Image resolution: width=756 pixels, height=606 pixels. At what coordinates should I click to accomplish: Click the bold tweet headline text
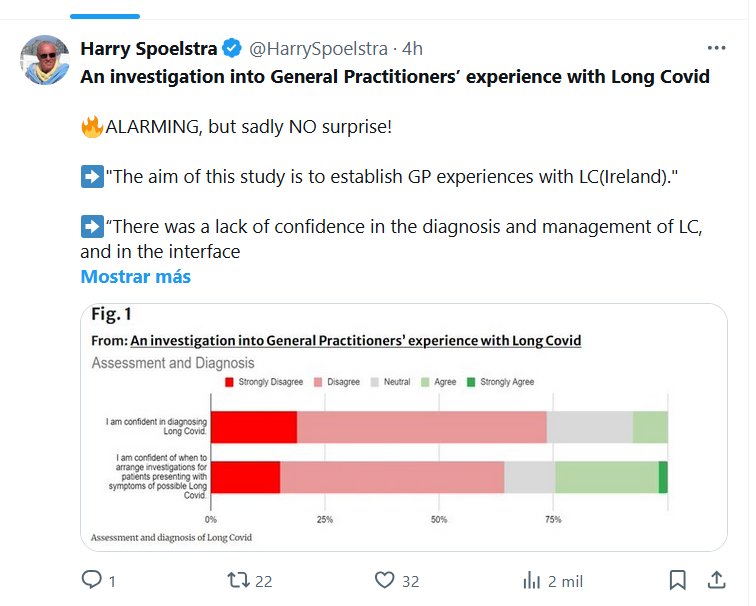(395, 76)
